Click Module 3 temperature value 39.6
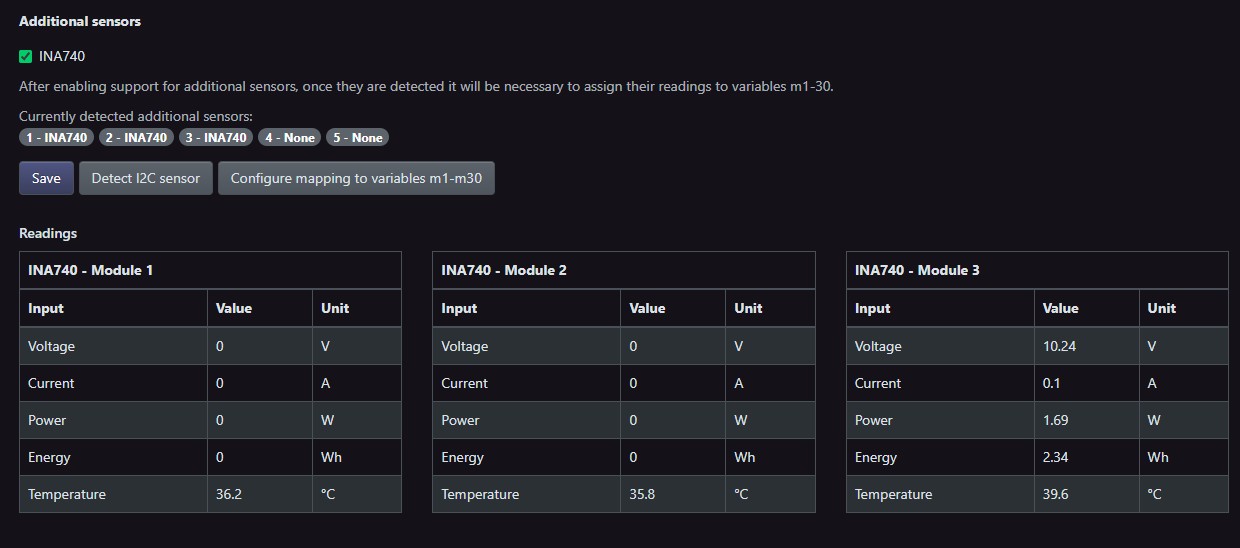1240x548 pixels. coord(1056,494)
